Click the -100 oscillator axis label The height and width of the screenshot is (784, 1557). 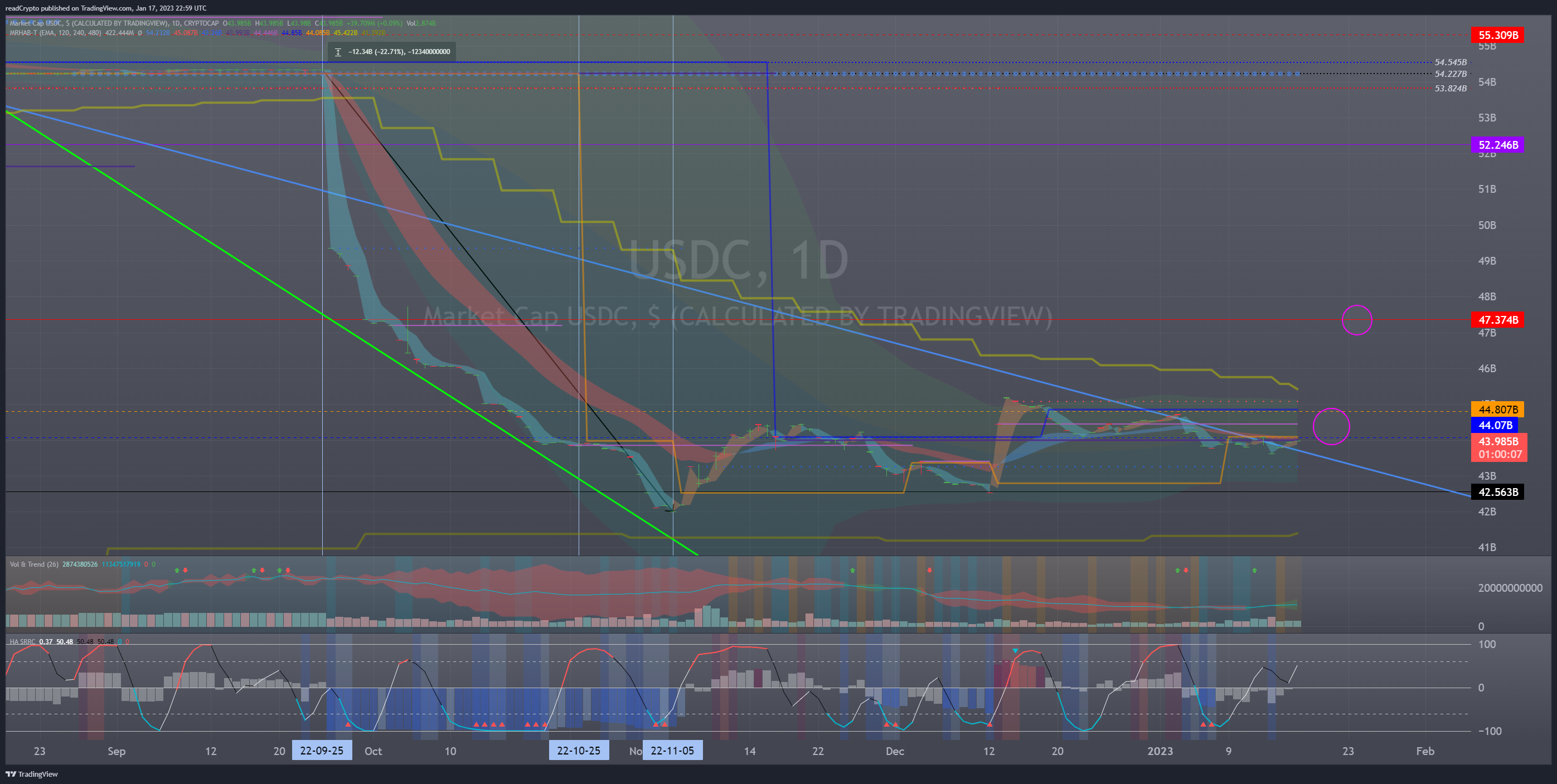point(1490,732)
